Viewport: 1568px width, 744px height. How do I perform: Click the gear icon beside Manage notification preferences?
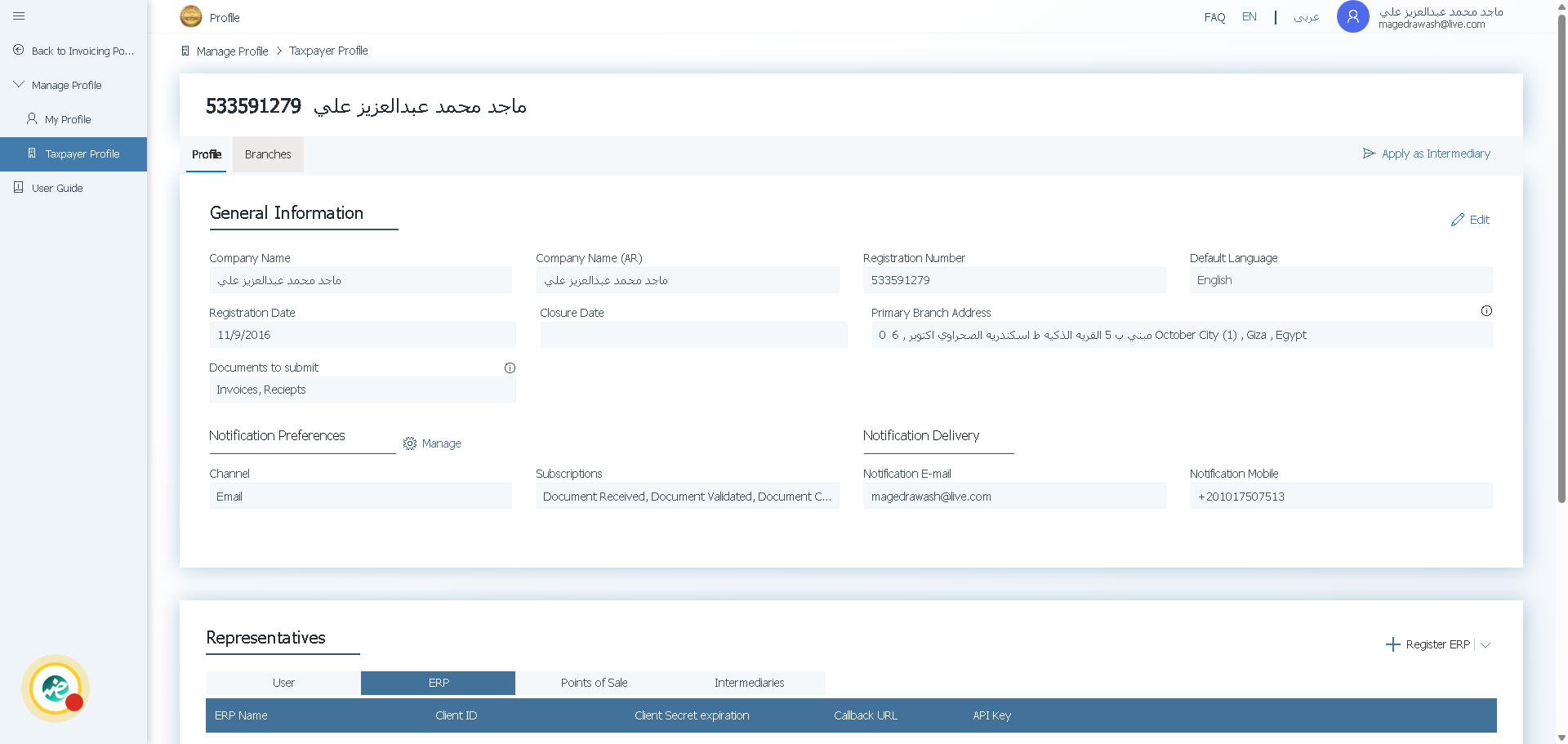[409, 443]
